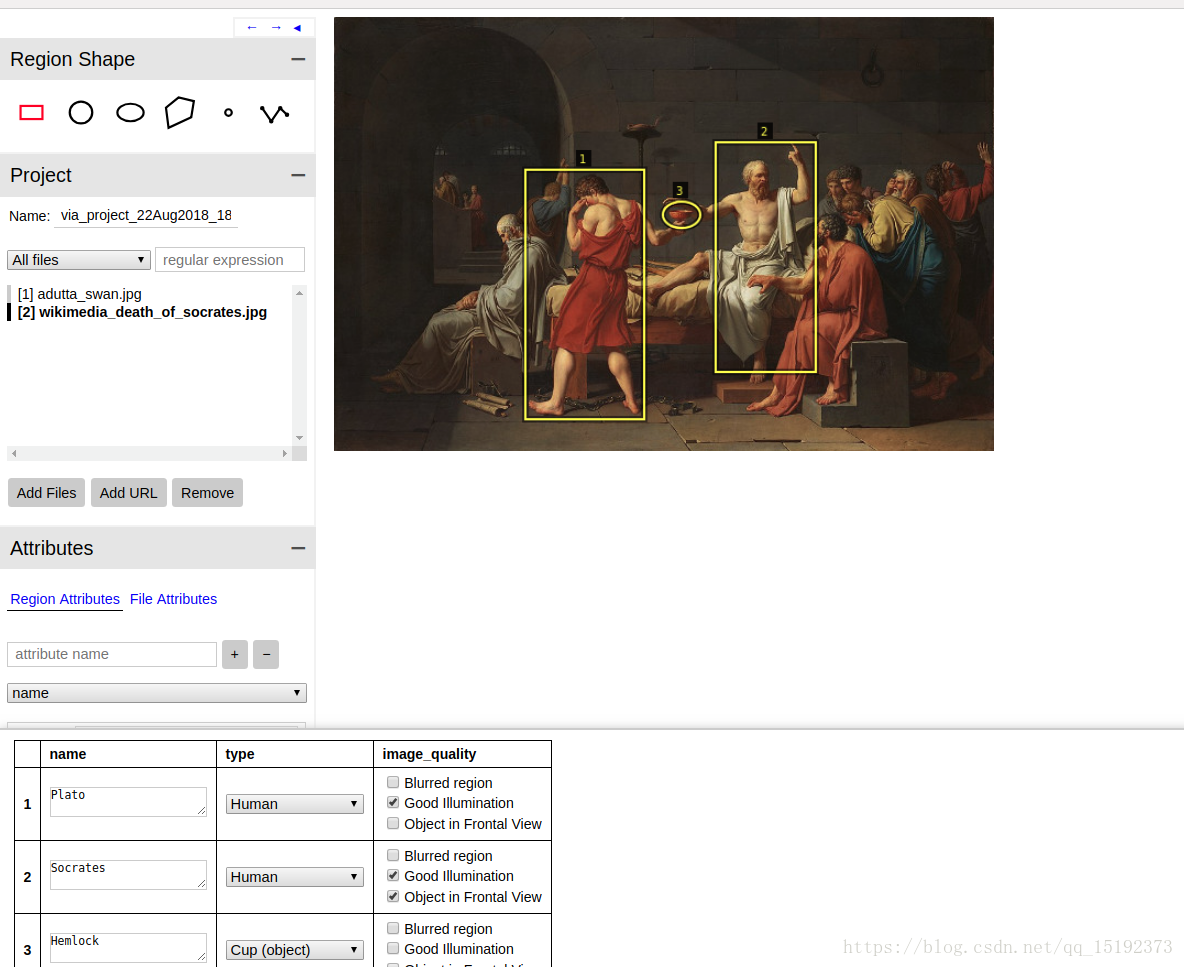Viewport: 1184px width, 967px height.
Task: Click the left arrow navigation icon
Action: pos(252,28)
